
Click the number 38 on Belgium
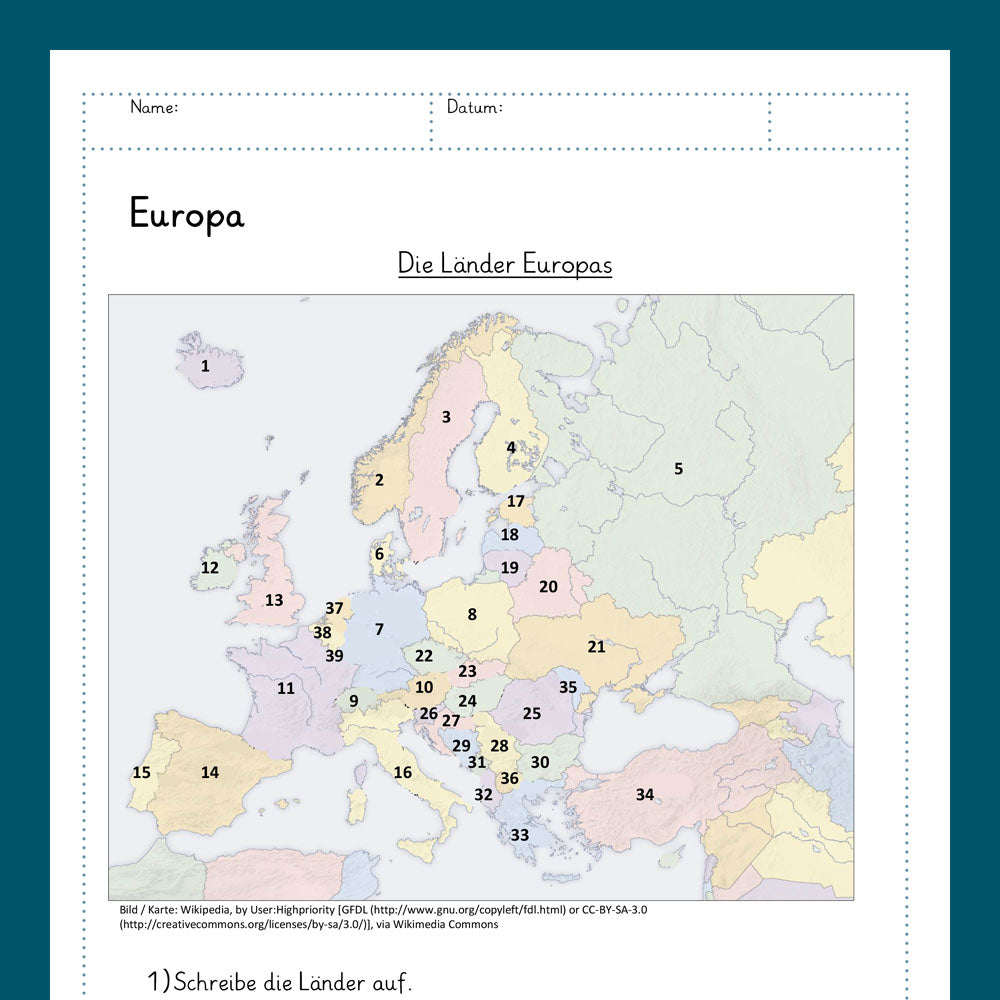pos(322,632)
